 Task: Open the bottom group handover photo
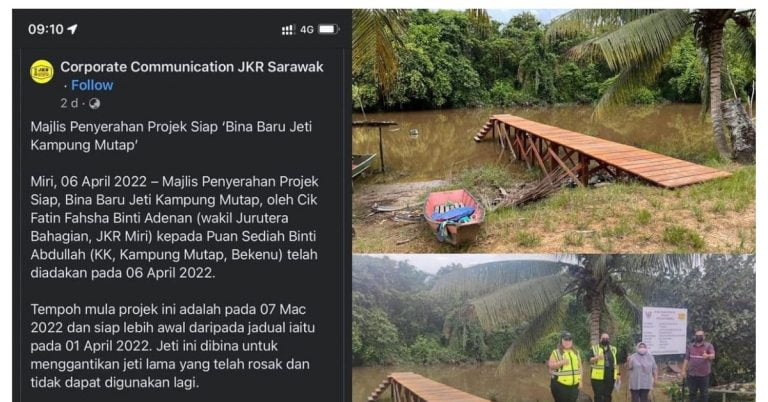coord(553,328)
